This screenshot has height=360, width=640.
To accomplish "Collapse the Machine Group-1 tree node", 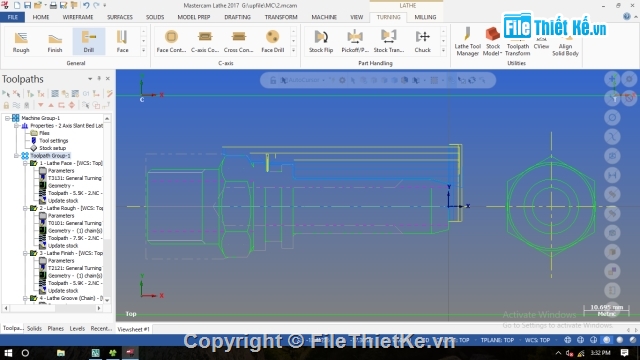I will [x=7, y=118].
